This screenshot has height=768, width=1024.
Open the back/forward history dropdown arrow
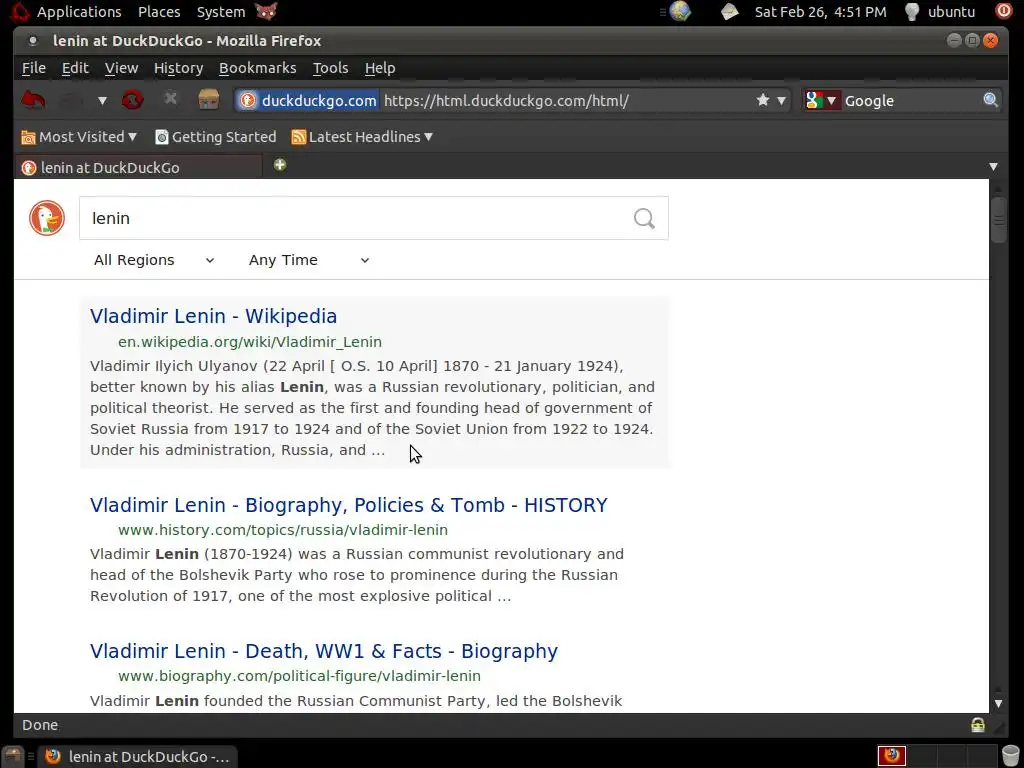102,101
